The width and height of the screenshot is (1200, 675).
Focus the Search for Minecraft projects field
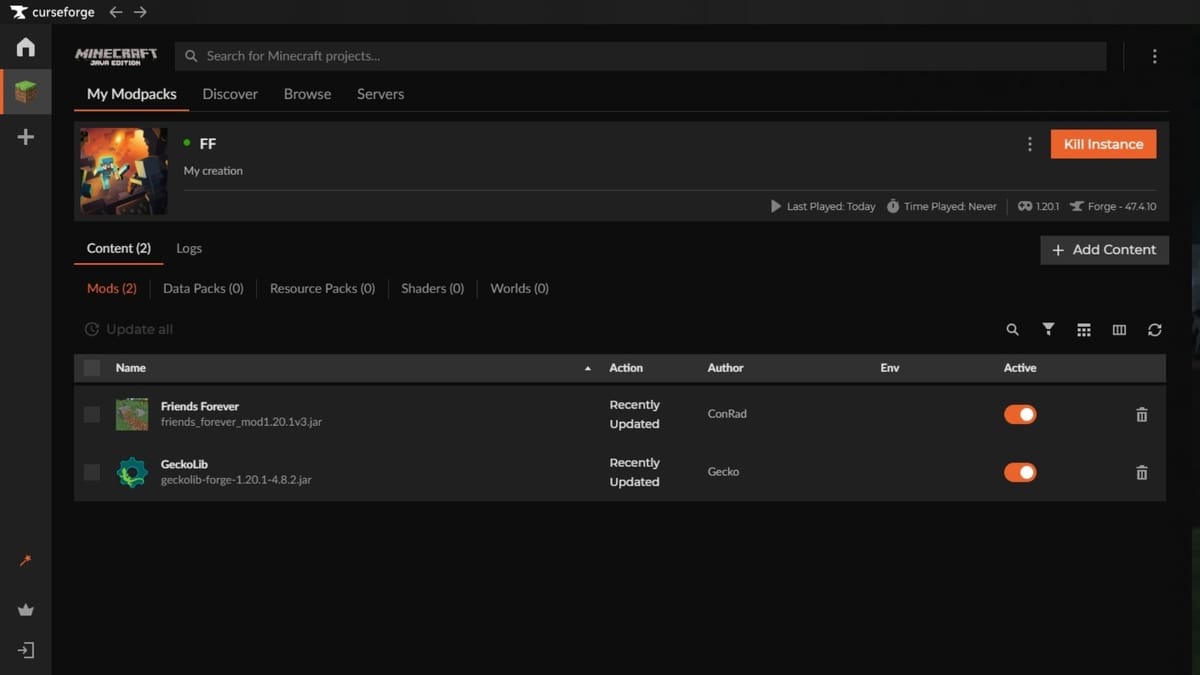pyautogui.click(x=641, y=56)
